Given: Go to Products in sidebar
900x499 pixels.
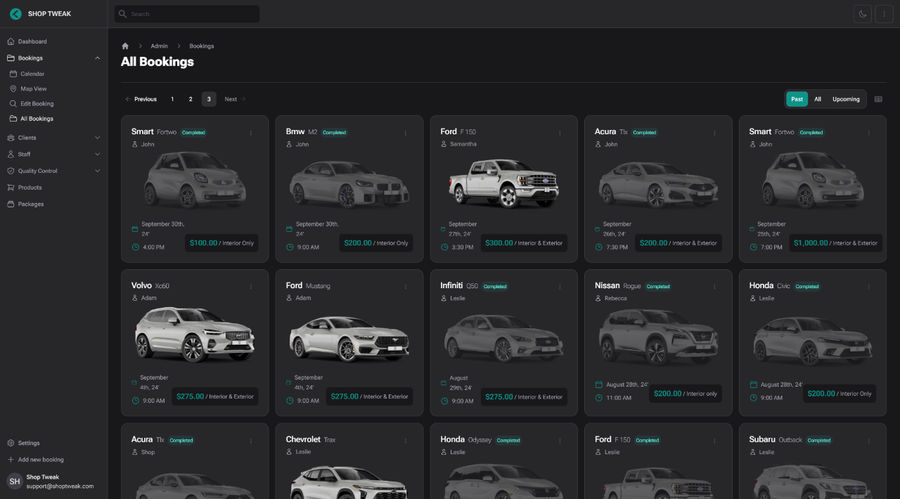Looking at the screenshot, I should 29,187.
